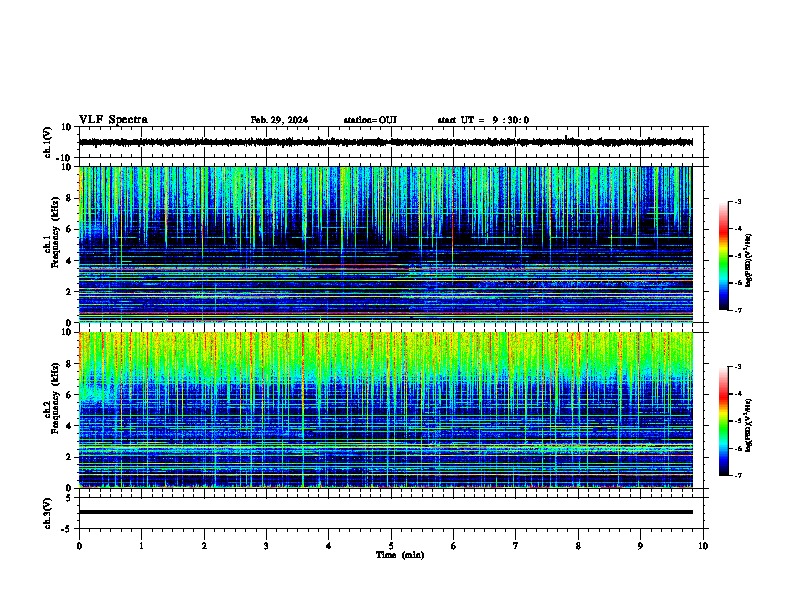Click time tick label '8' on the x-axis
The width and height of the screenshot is (792, 612).
click(578, 546)
